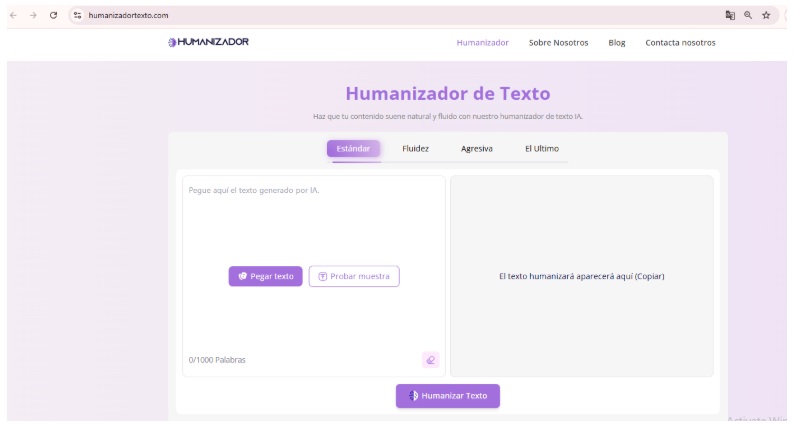Screen dimensions: 794x426
Task: Switch to the Fluidez mode tab
Action: [x=415, y=149]
